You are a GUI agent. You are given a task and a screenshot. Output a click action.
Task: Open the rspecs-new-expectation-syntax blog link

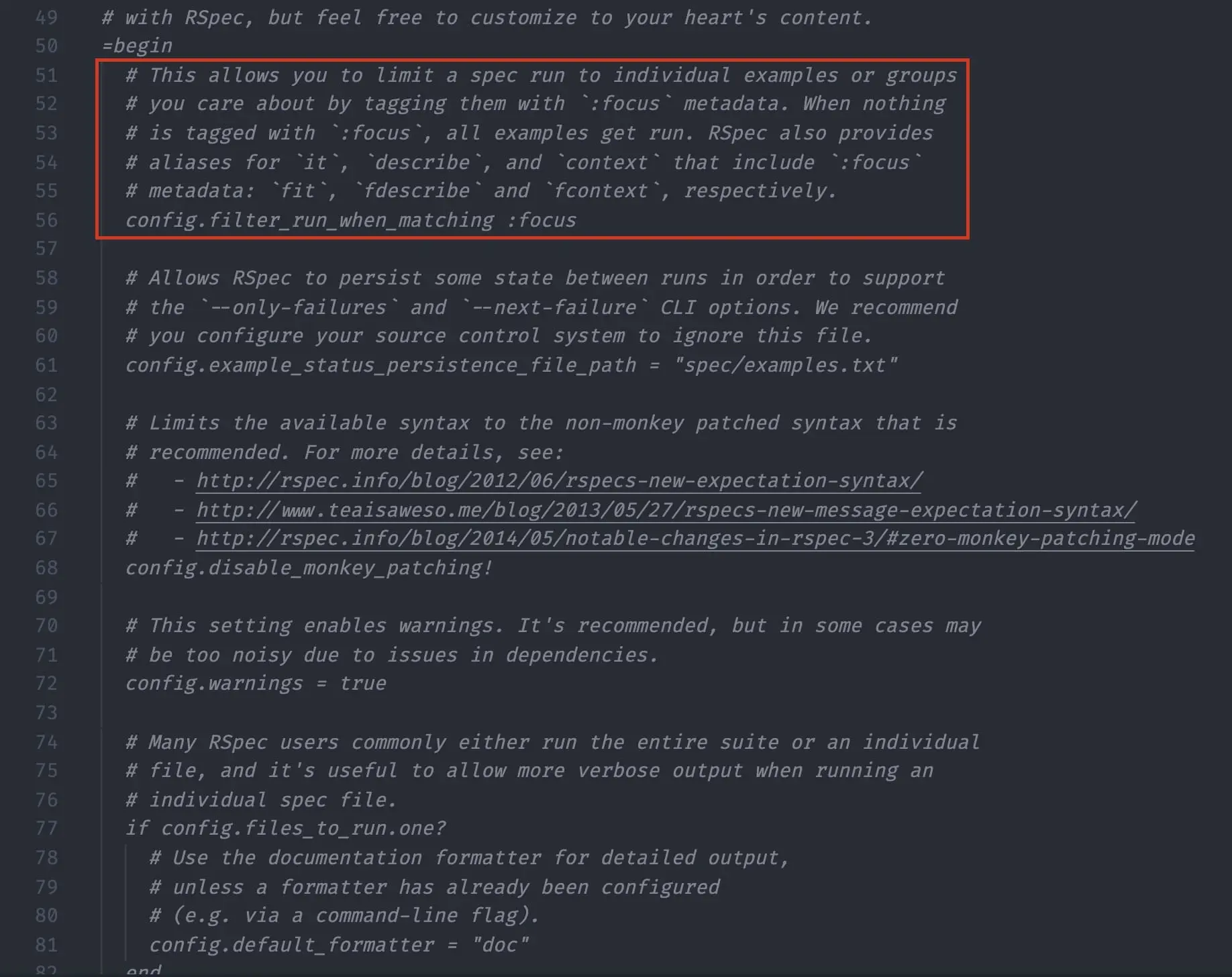559,481
